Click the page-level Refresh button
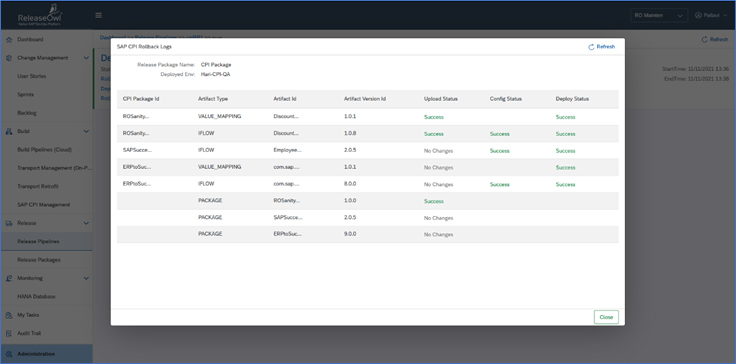 click(714, 39)
